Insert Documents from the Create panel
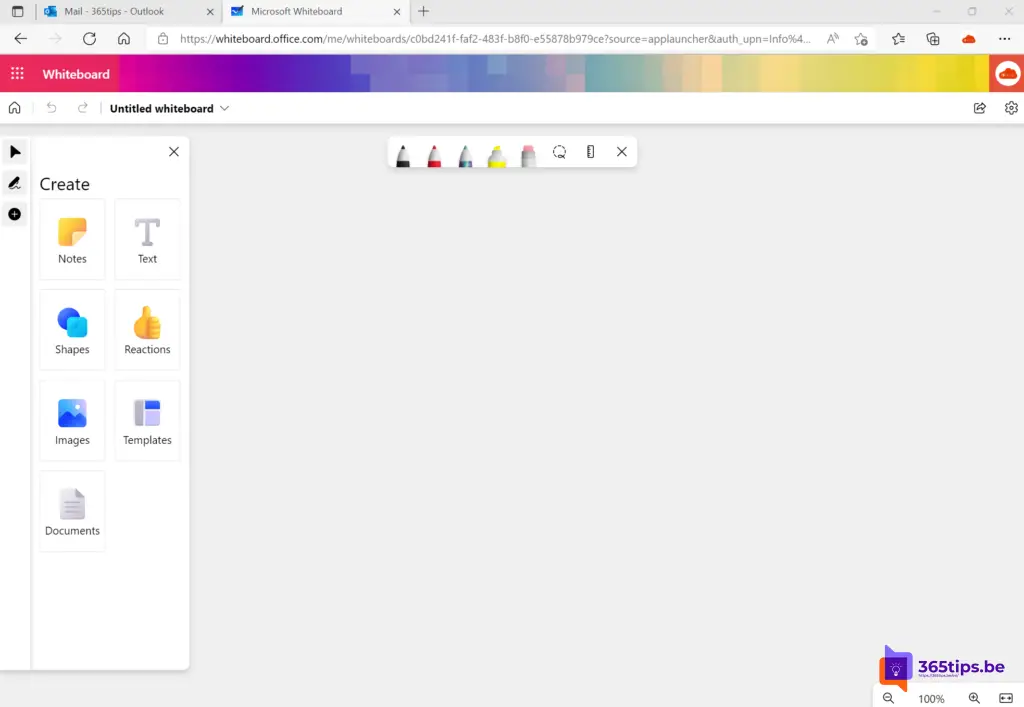The width and height of the screenshot is (1024, 707). point(72,511)
